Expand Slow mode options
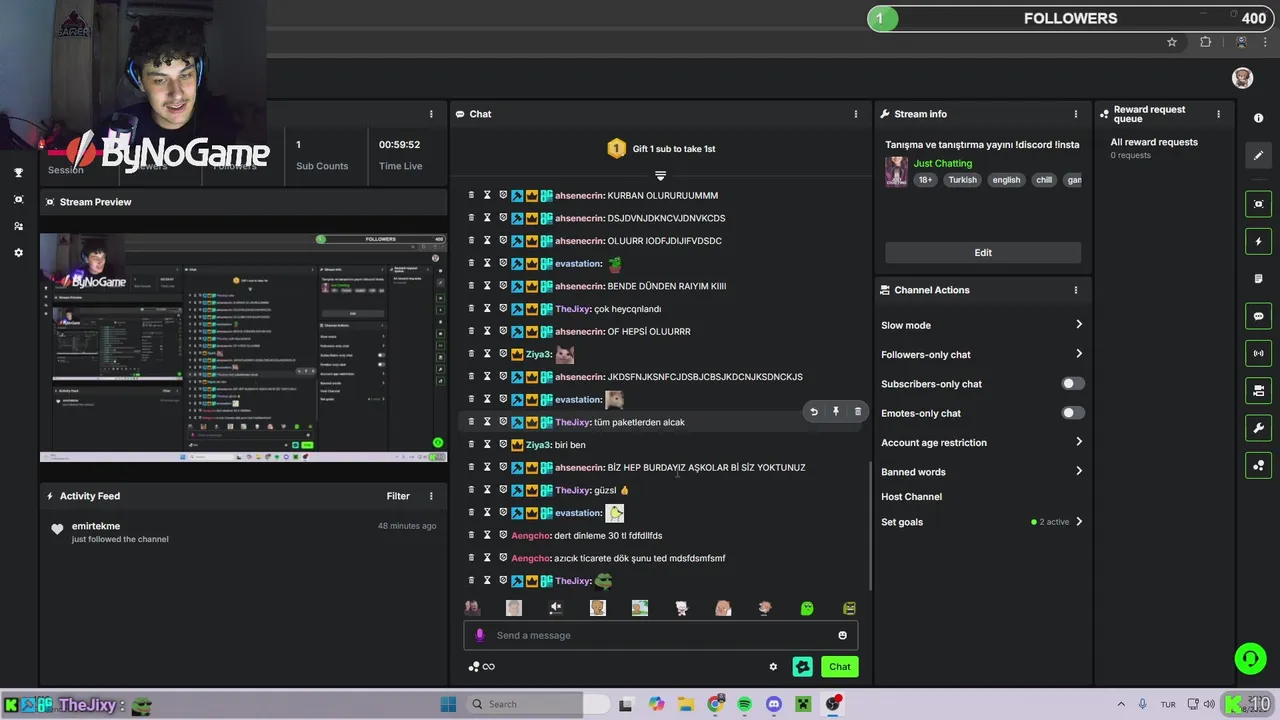This screenshot has height=720, width=1280. click(1078, 324)
